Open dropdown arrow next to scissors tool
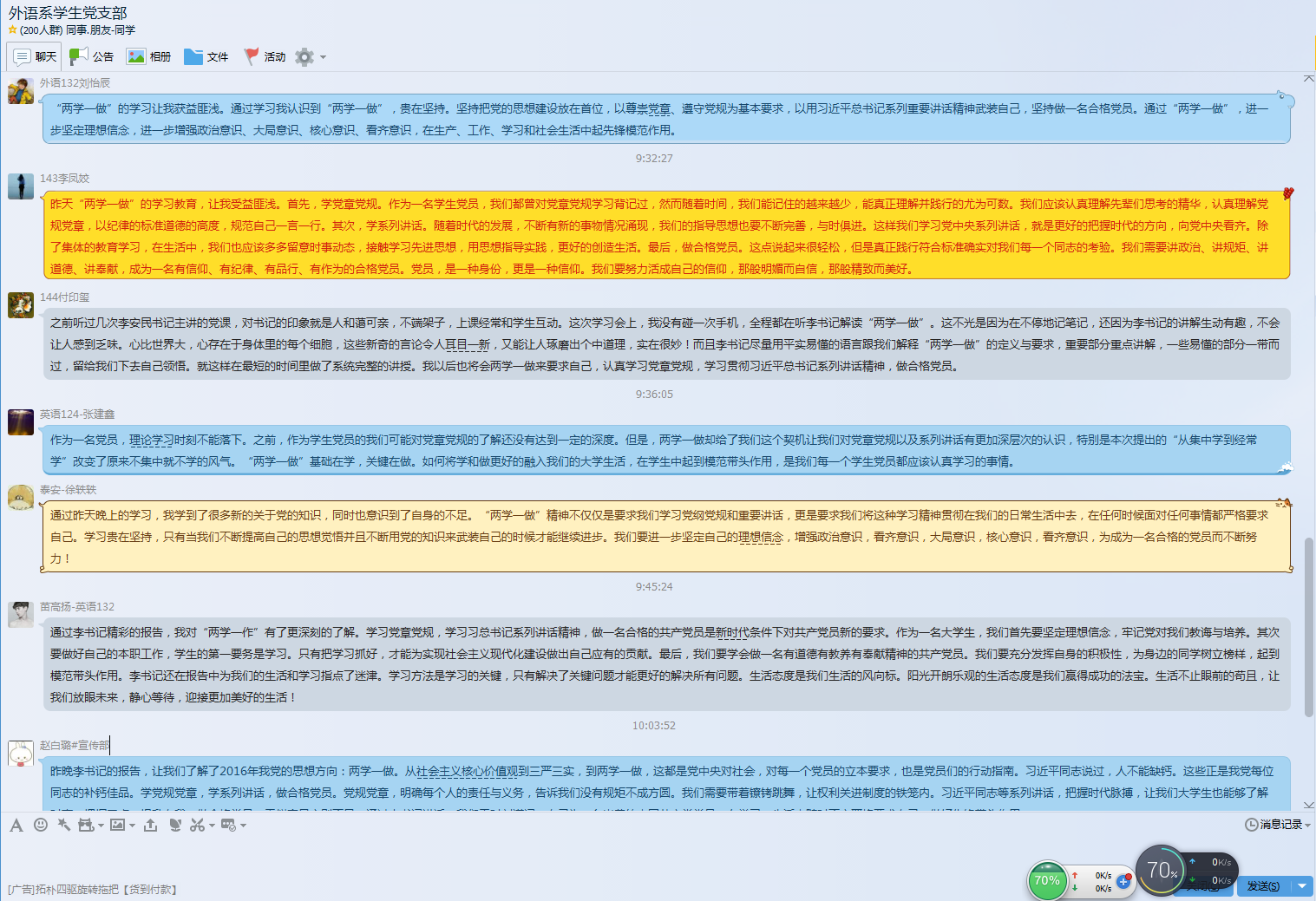Screen dimensions: 1316x901 point(212,826)
